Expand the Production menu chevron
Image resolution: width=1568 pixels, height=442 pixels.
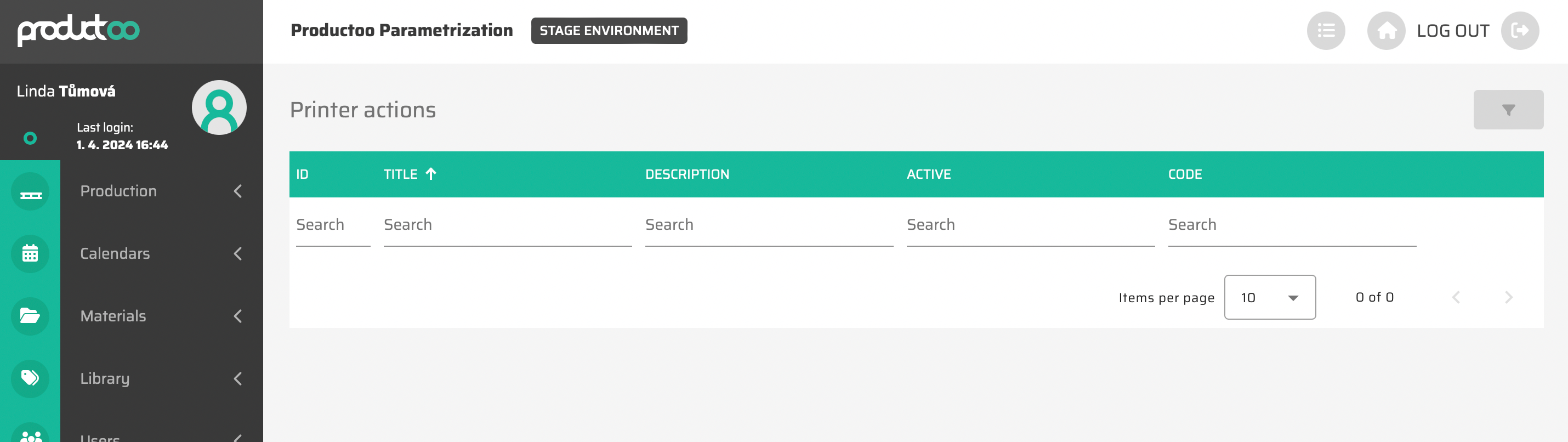click(238, 191)
